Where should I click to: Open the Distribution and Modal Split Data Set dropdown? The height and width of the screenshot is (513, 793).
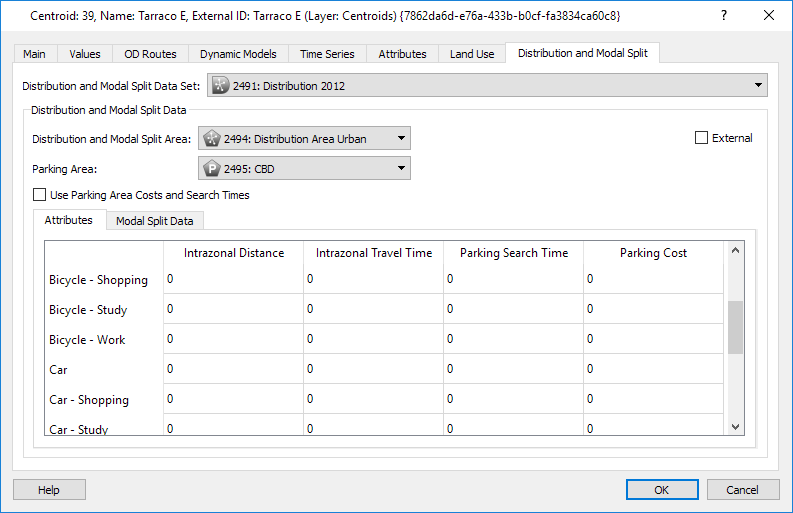[487, 86]
